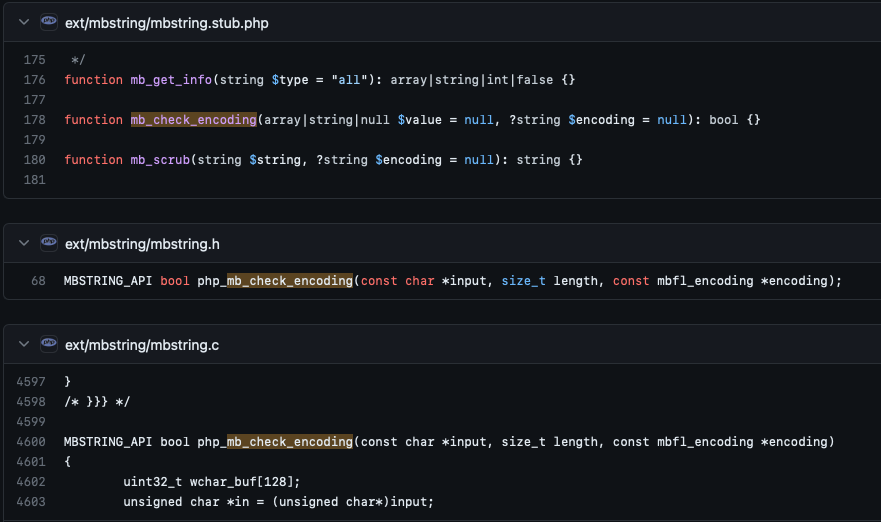
Task: Click line number 178
Action: click(x=34, y=120)
